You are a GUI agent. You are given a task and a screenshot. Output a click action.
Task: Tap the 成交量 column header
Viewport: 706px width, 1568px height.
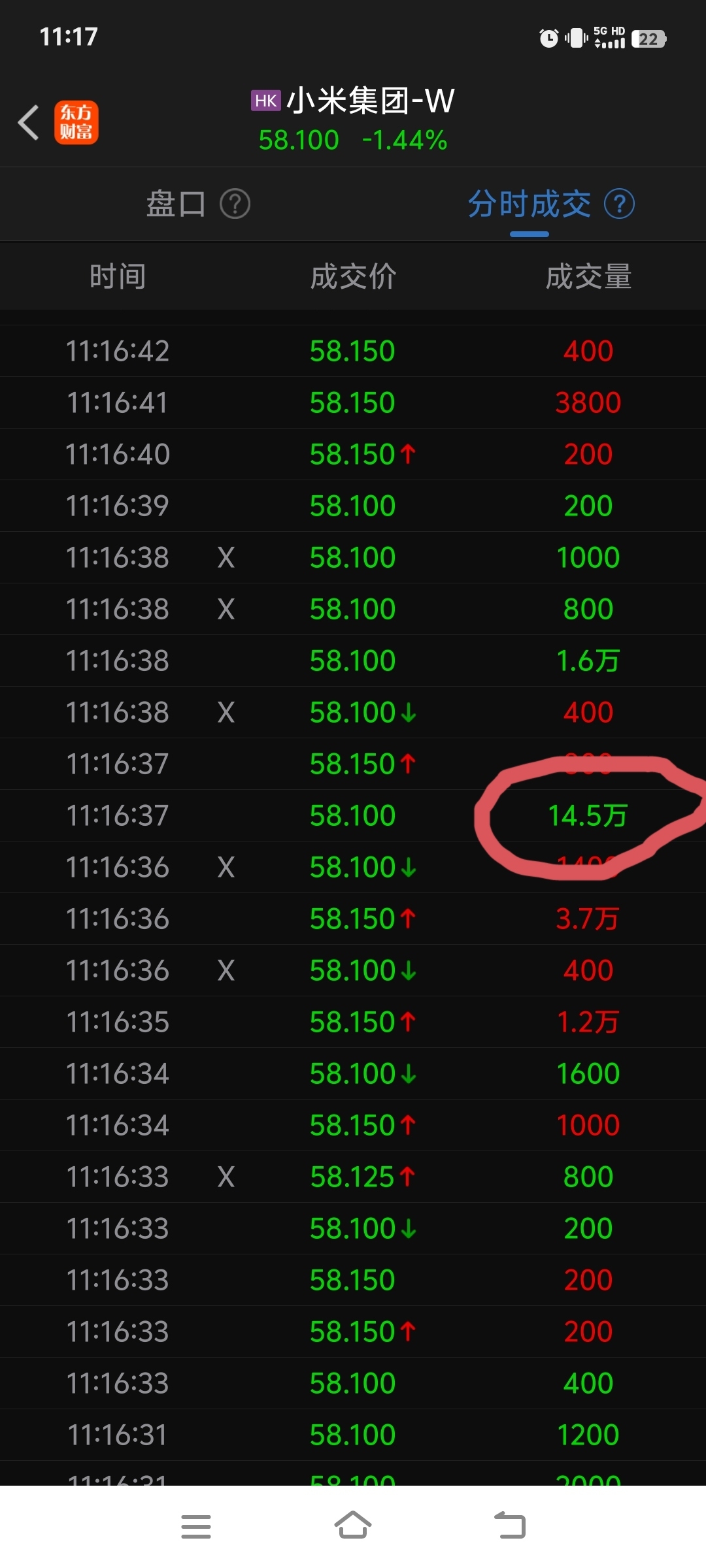[x=588, y=276]
